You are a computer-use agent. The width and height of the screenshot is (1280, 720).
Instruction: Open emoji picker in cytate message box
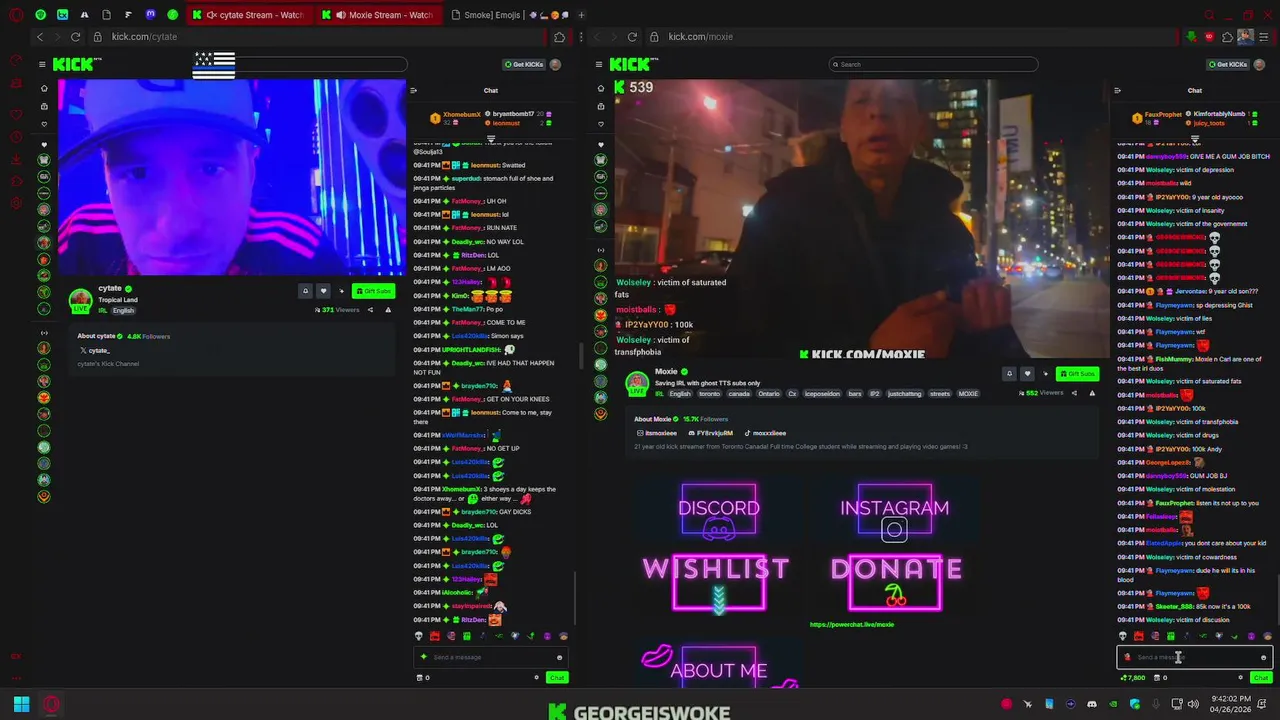559,657
